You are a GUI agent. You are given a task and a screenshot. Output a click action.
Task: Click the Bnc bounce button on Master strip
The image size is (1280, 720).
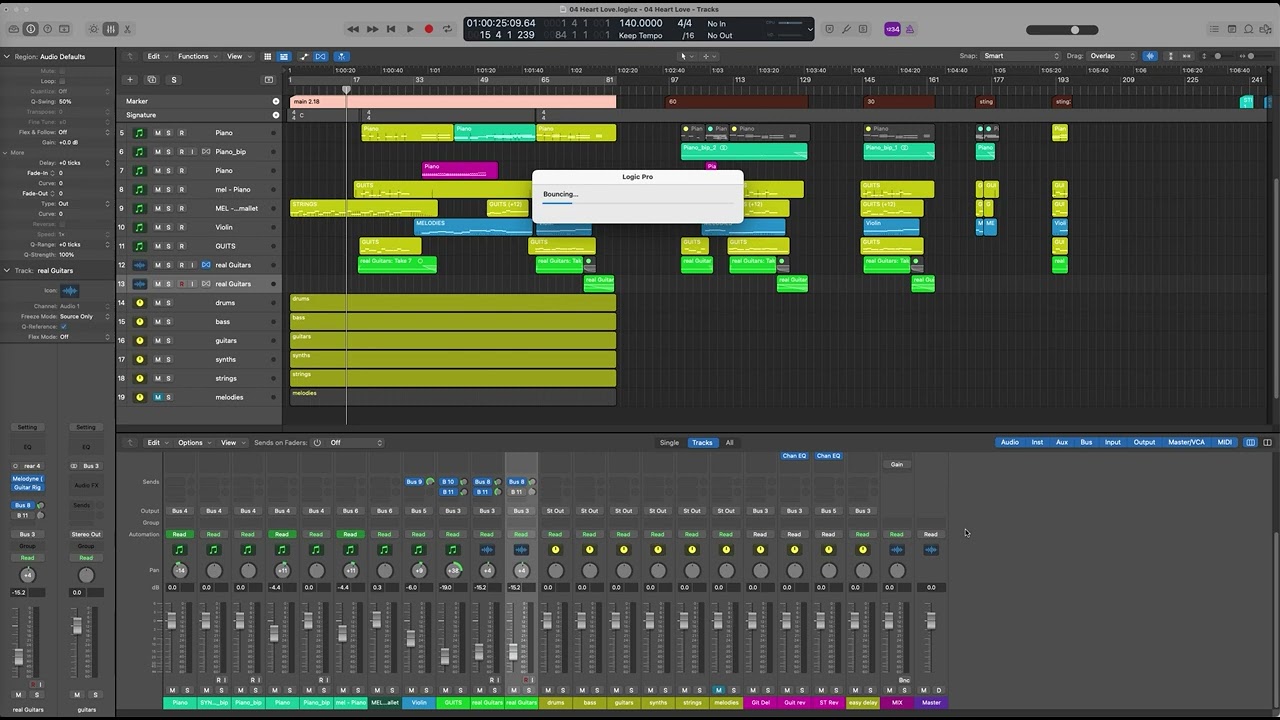tap(904, 680)
